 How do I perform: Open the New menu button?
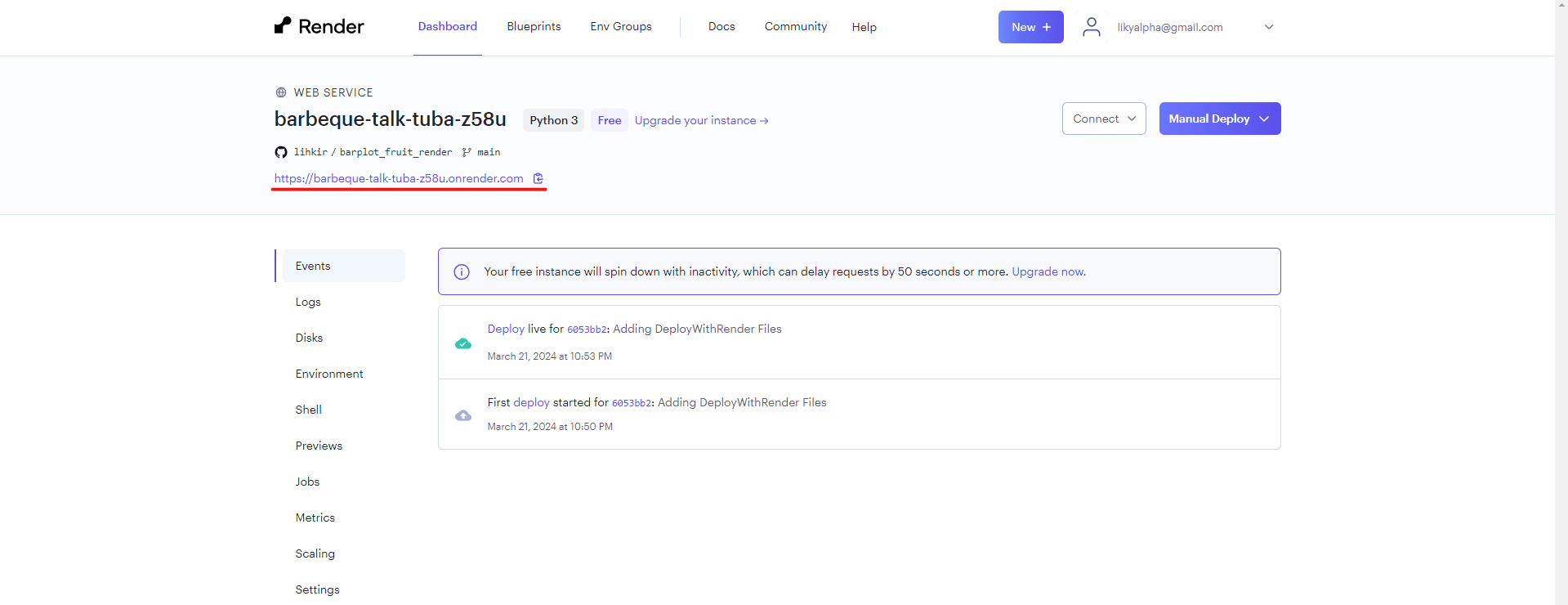(x=1031, y=27)
